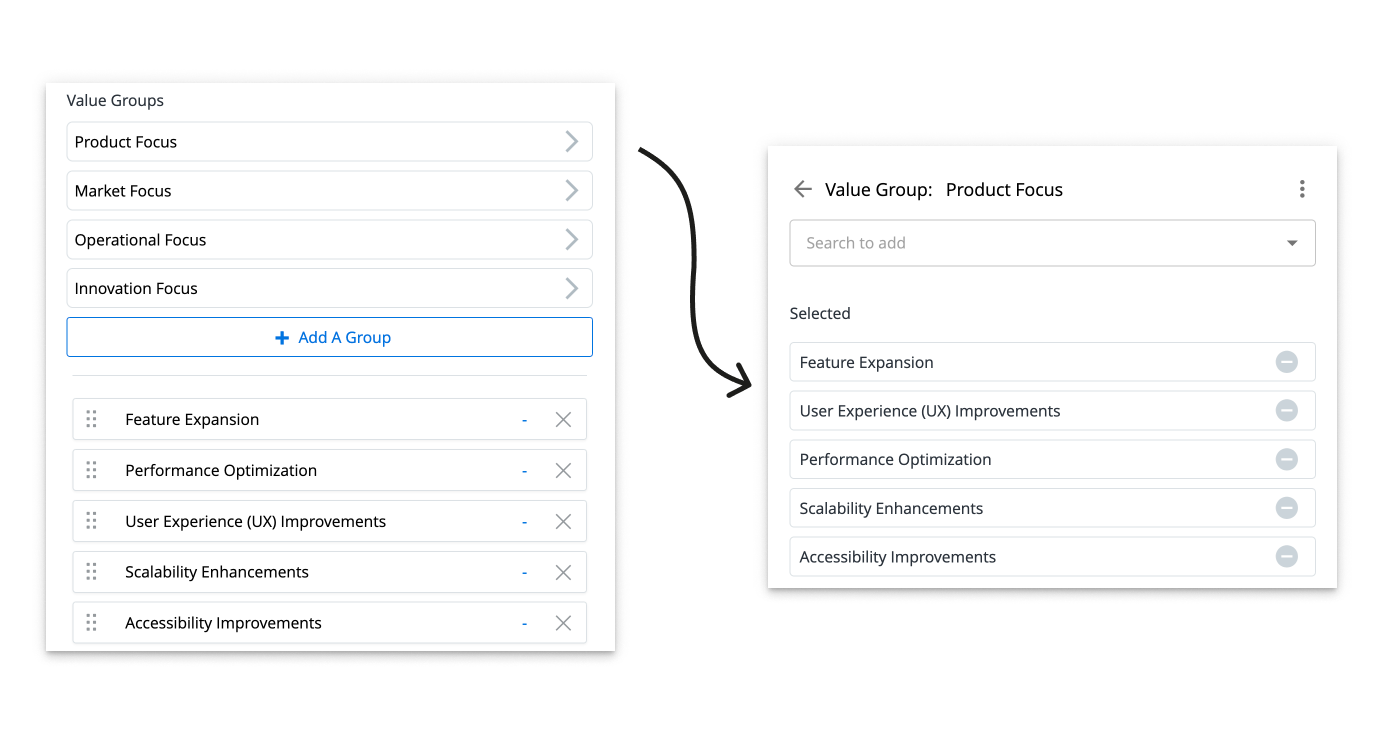The image size is (1383, 733).
Task: Click drag handle of Feature Expansion row
Action: (91, 420)
